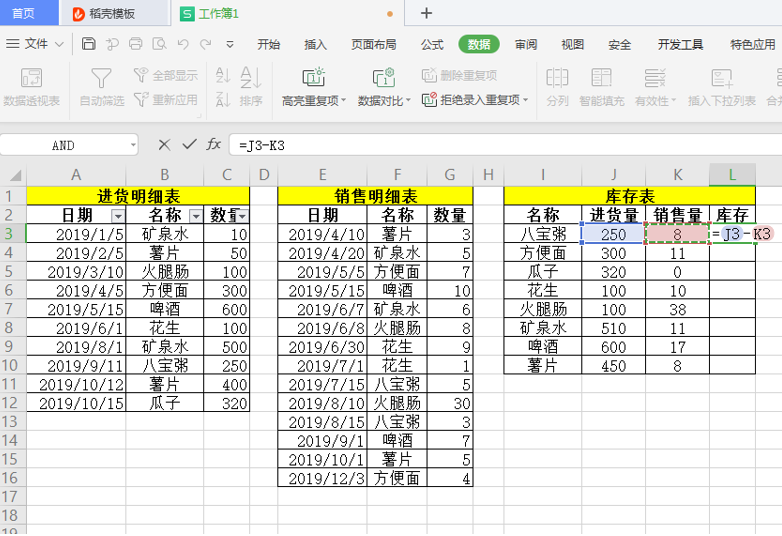The width and height of the screenshot is (782, 536).
Task: Click the 拒绝录入重复项 icon
Action: (429, 100)
